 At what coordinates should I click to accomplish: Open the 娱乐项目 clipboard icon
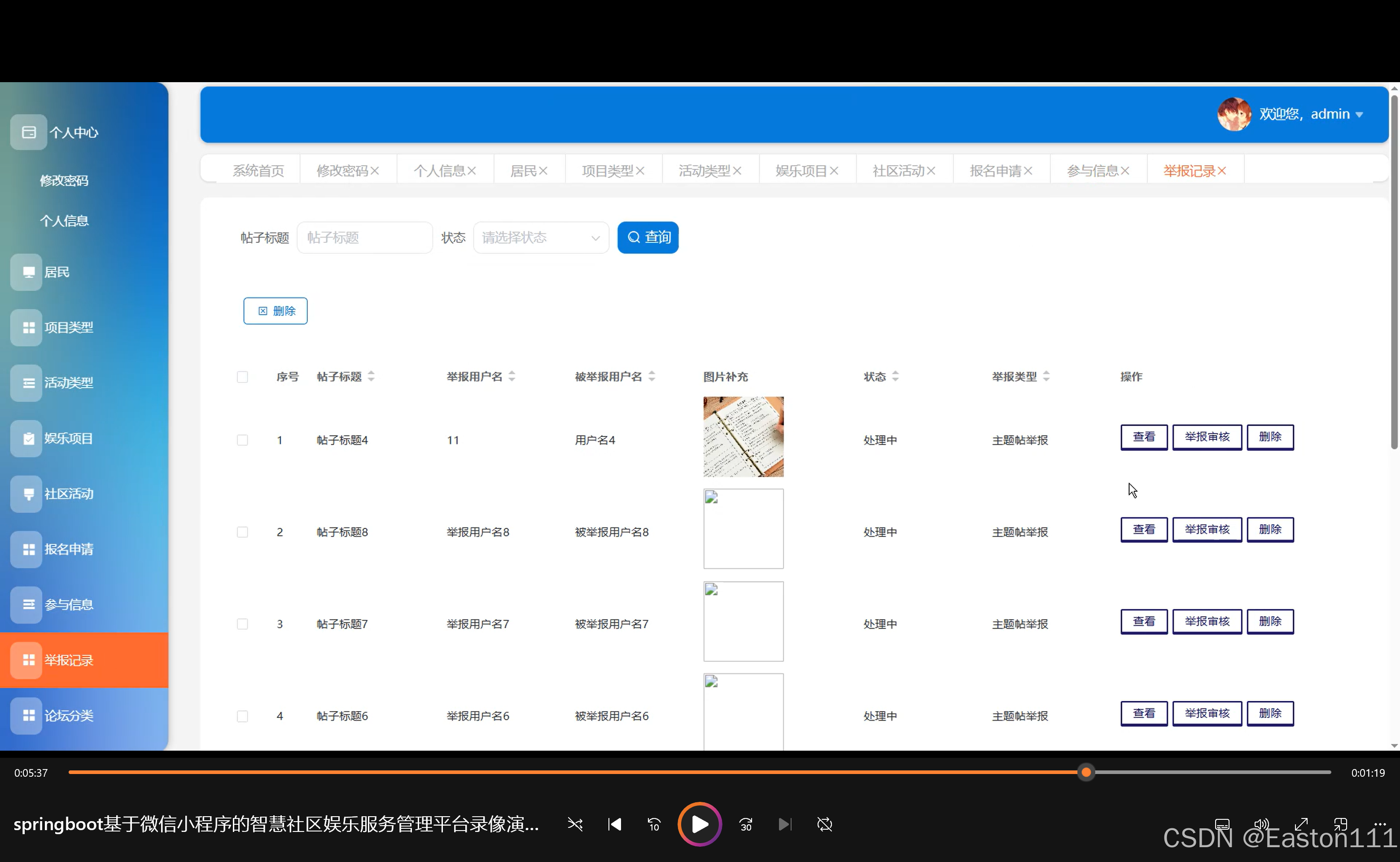tap(26, 438)
